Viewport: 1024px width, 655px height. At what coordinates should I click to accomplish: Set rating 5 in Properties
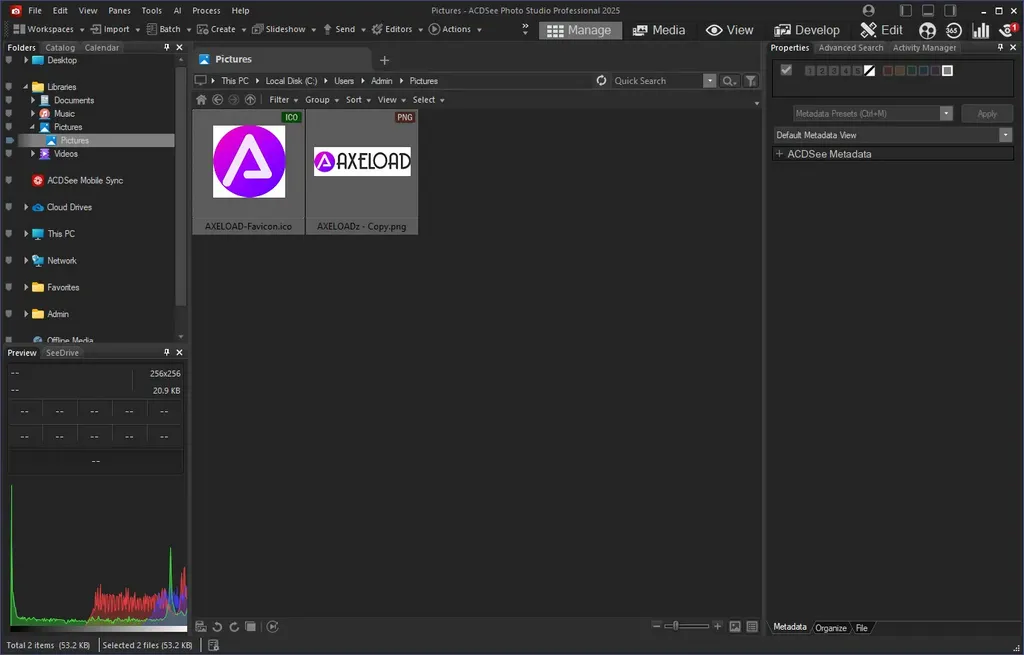click(x=857, y=71)
